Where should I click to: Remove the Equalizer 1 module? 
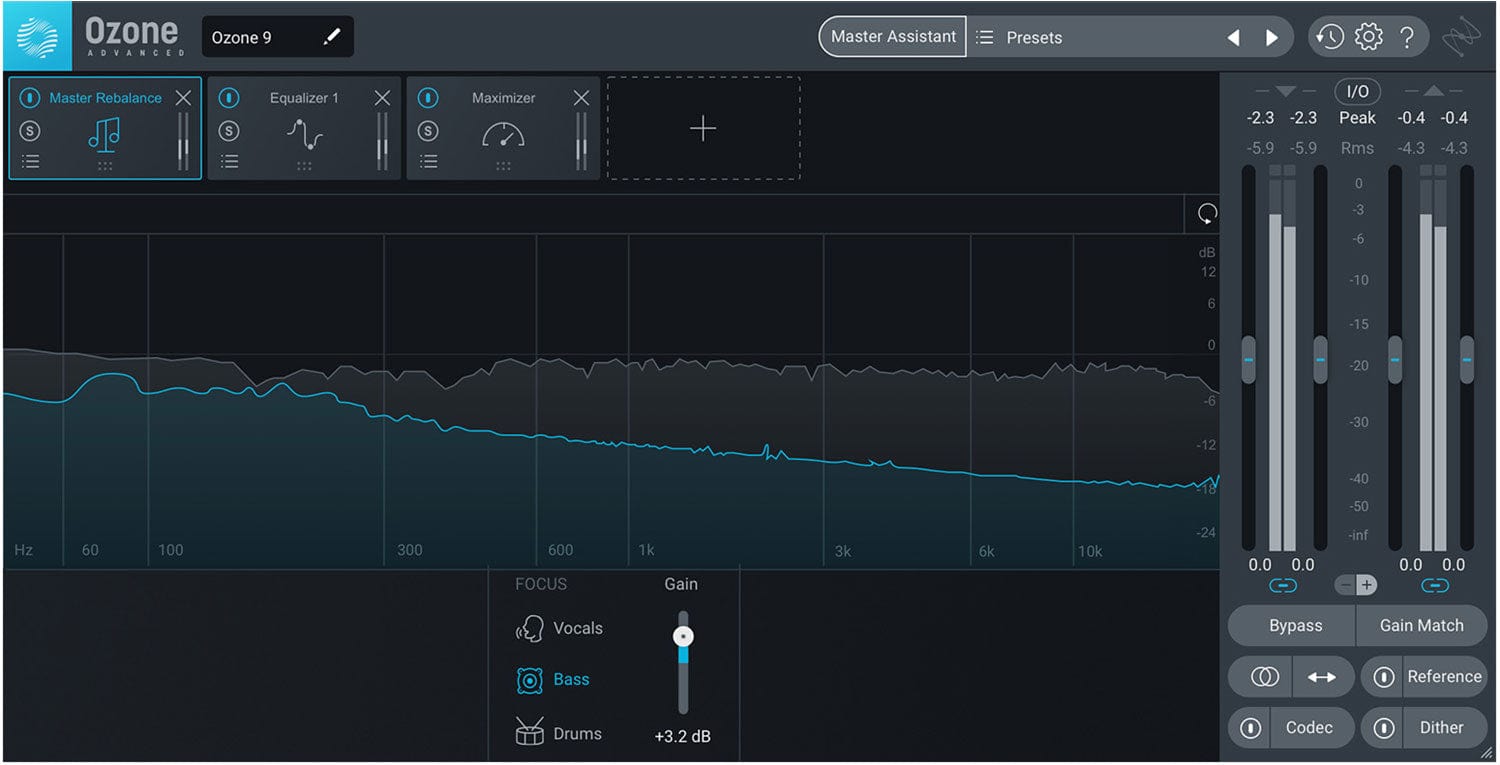click(382, 98)
